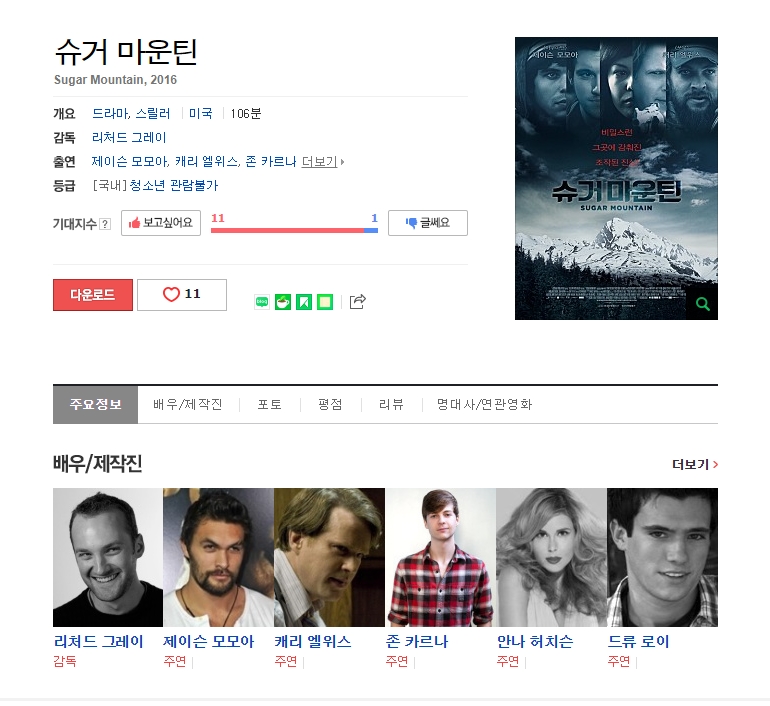The width and height of the screenshot is (770, 706).
Task: Vote 보고싶어요 thumbs-up button
Action: 161,223
